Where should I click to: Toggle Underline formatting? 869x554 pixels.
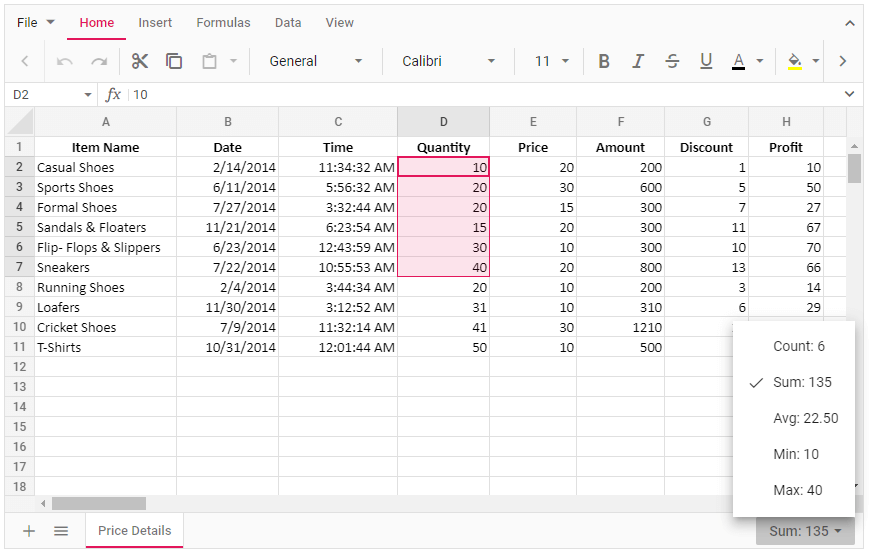tap(706, 61)
